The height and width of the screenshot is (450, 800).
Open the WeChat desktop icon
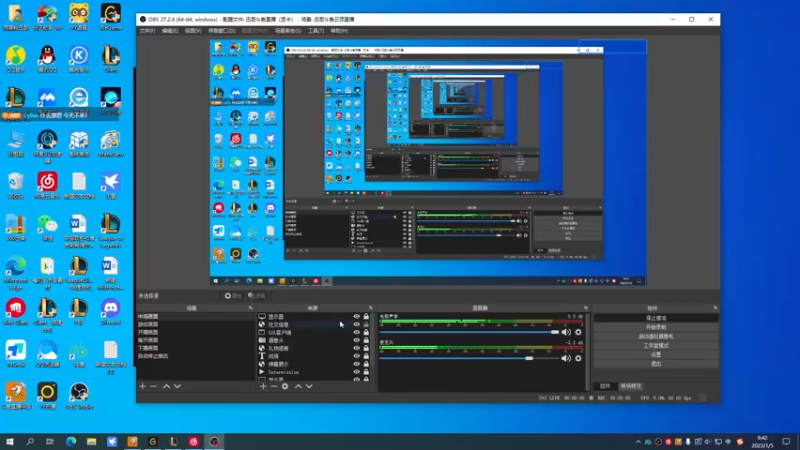(47, 228)
